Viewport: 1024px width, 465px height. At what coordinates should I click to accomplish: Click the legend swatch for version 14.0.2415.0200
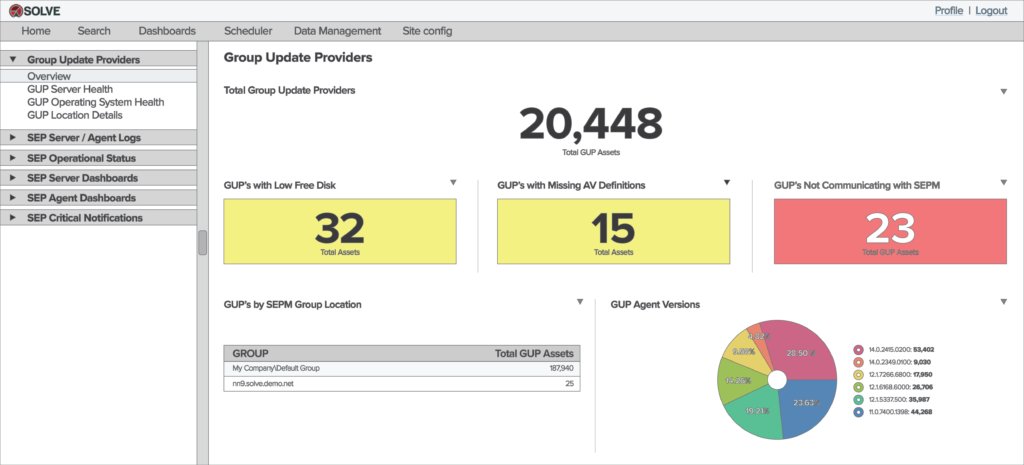coord(858,350)
